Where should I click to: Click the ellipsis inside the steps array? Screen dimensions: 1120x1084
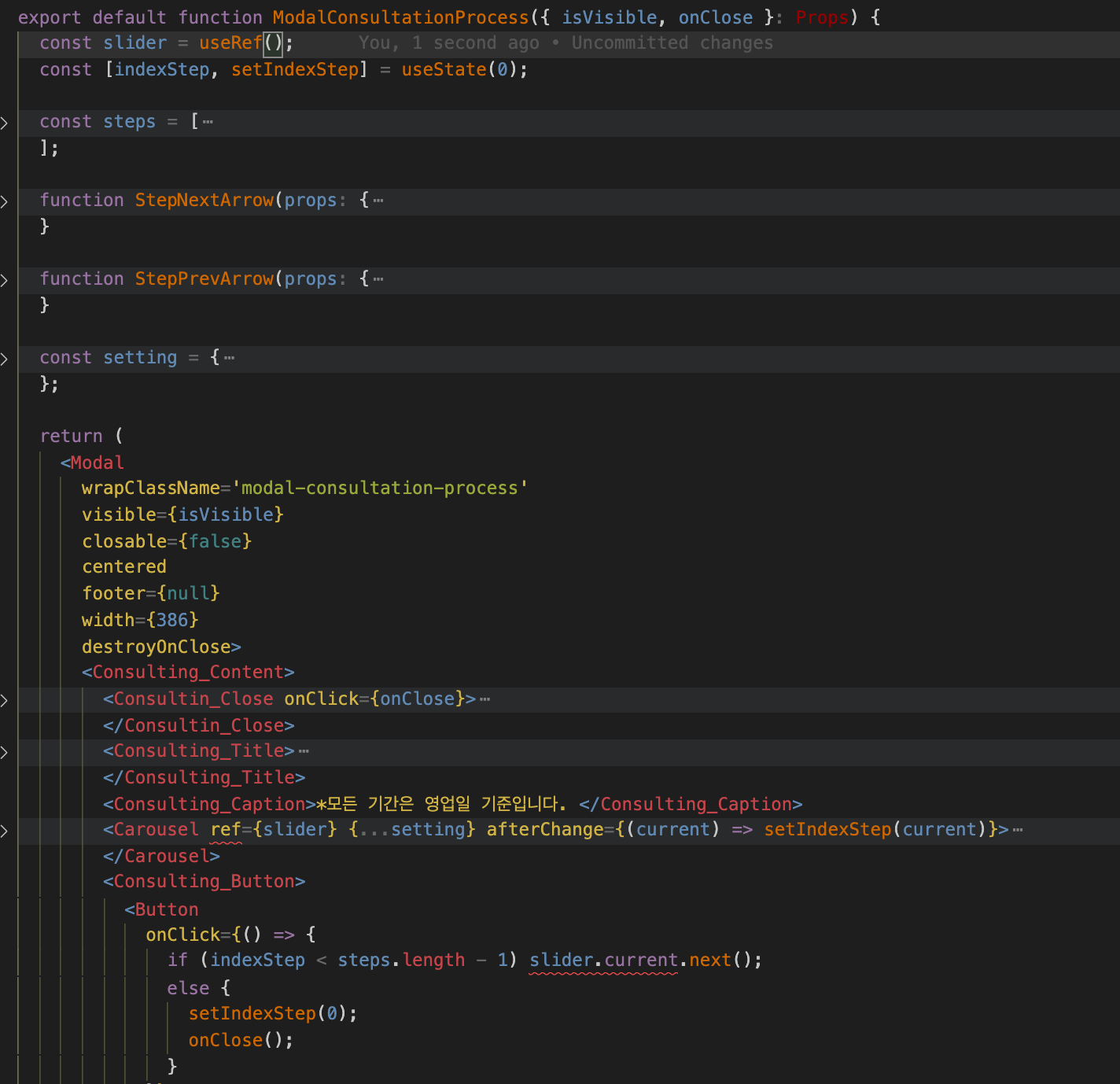pyautogui.click(x=208, y=121)
